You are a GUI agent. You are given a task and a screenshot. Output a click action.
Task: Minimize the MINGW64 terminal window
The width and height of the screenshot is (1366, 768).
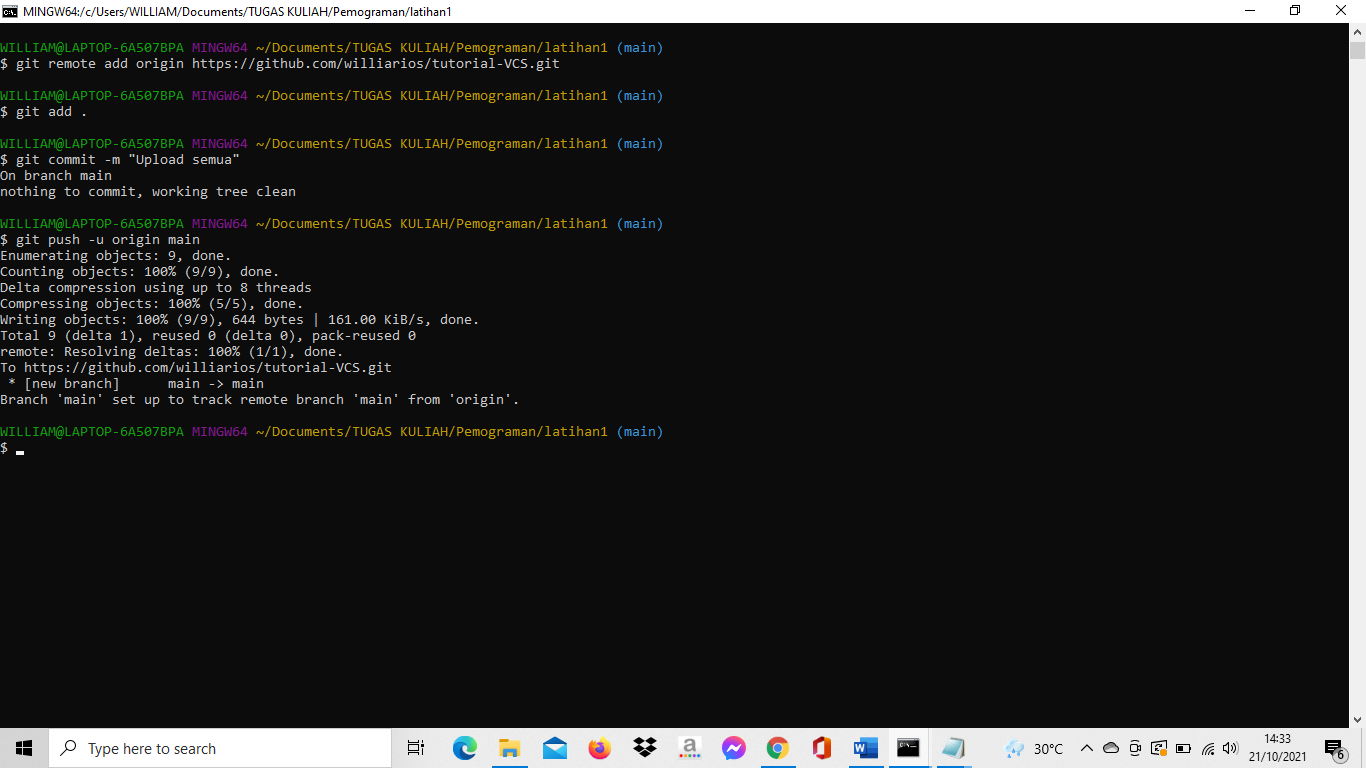[1250, 11]
